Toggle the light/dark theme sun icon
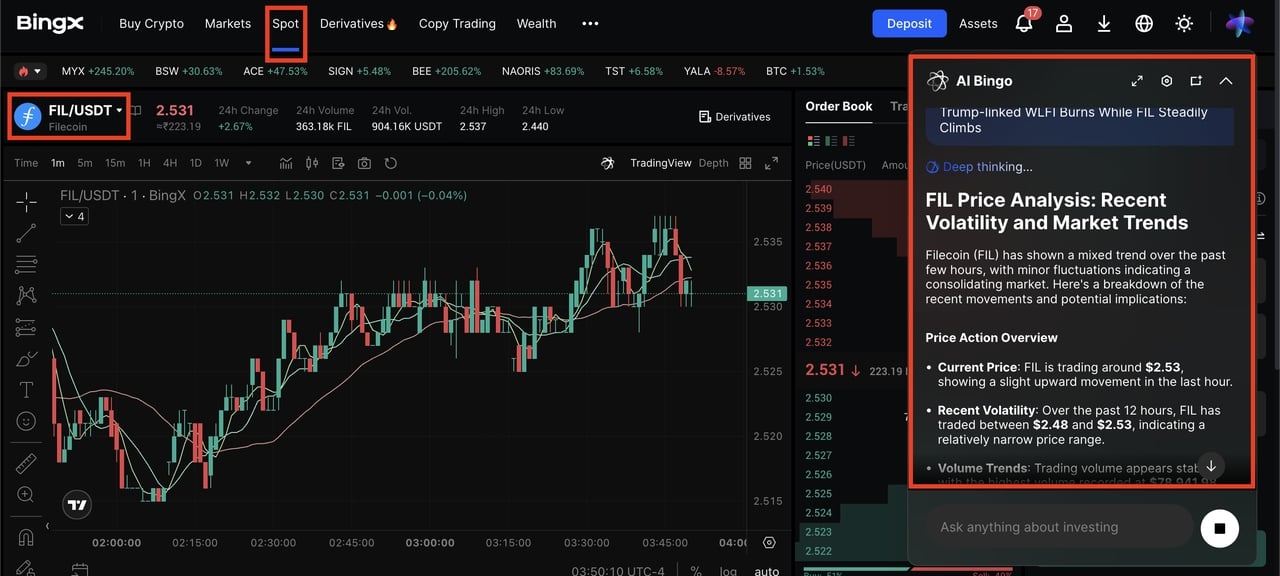Image resolution: width=1280 pixels, height=576 pixels. pyautogui.click(x=1184, y=23)
